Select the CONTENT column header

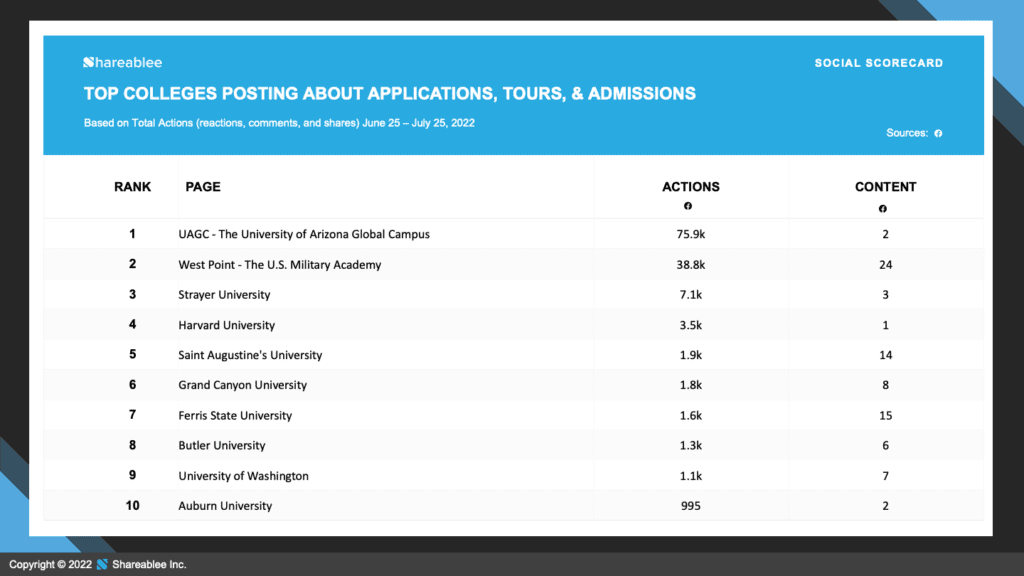[x=886, y=187]
